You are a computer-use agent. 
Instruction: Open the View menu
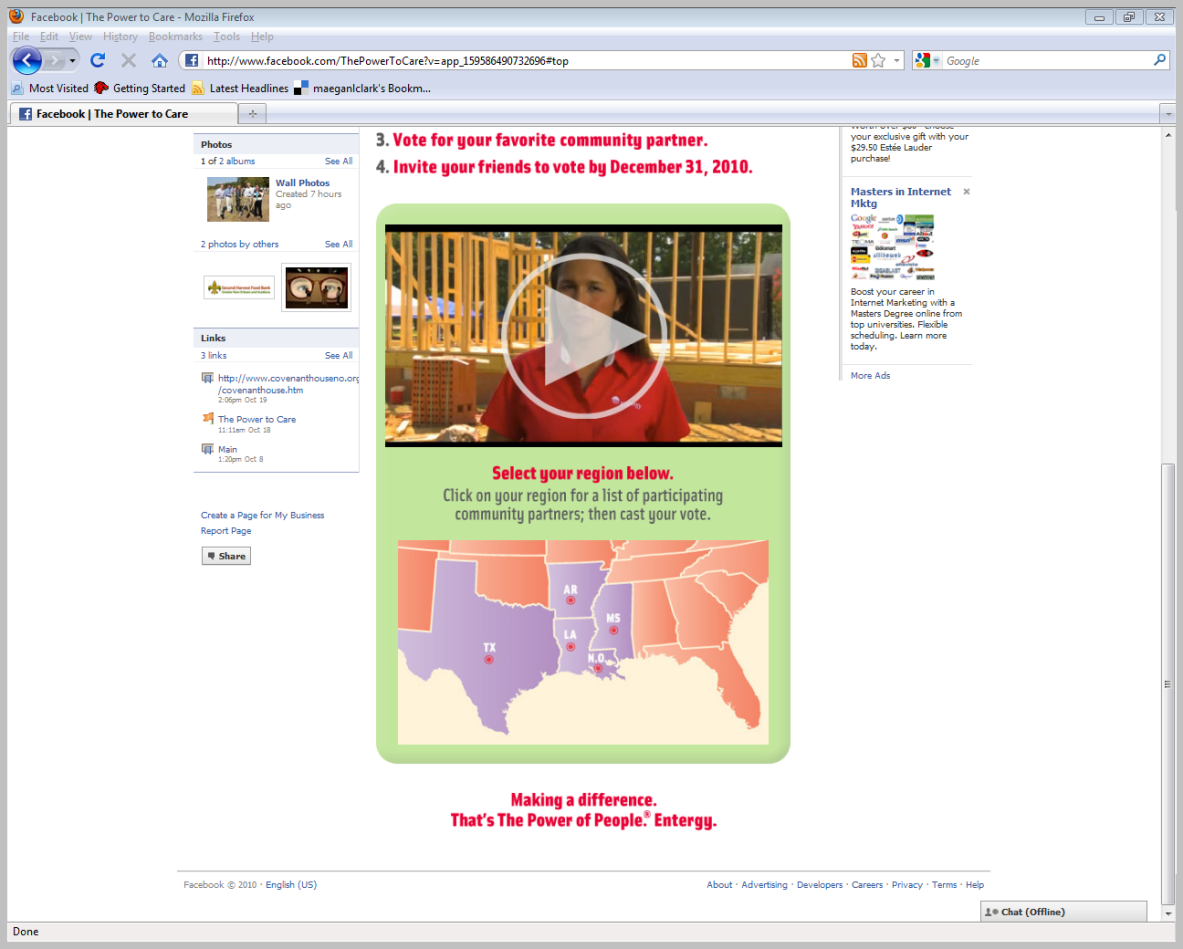[80, 36]
